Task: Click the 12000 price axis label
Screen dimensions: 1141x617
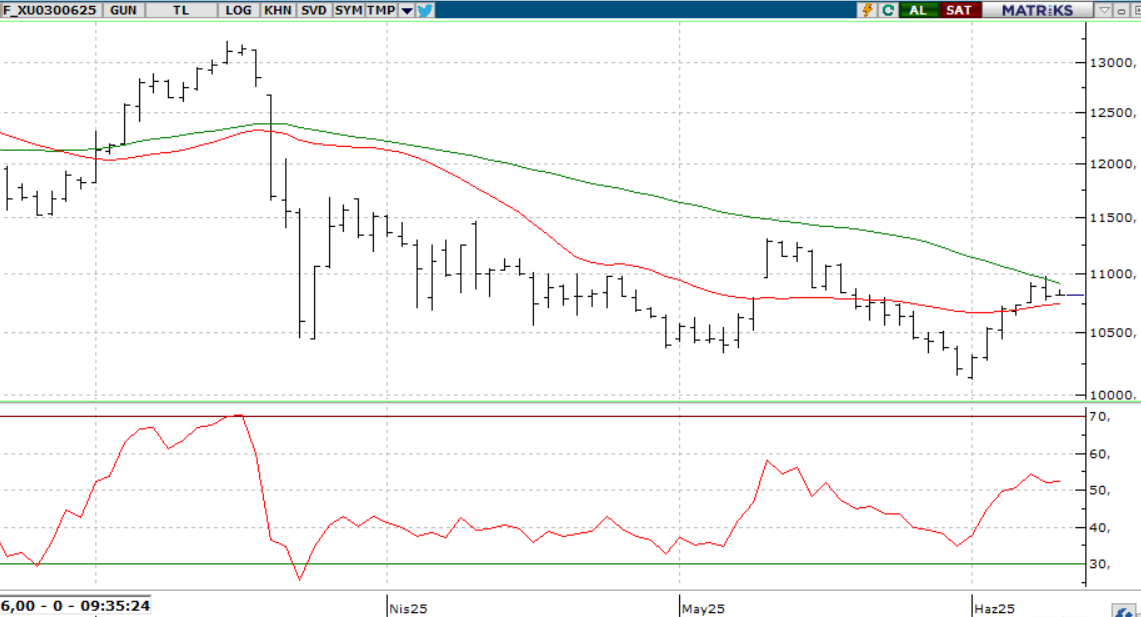Action: [x=1112, y=164]
